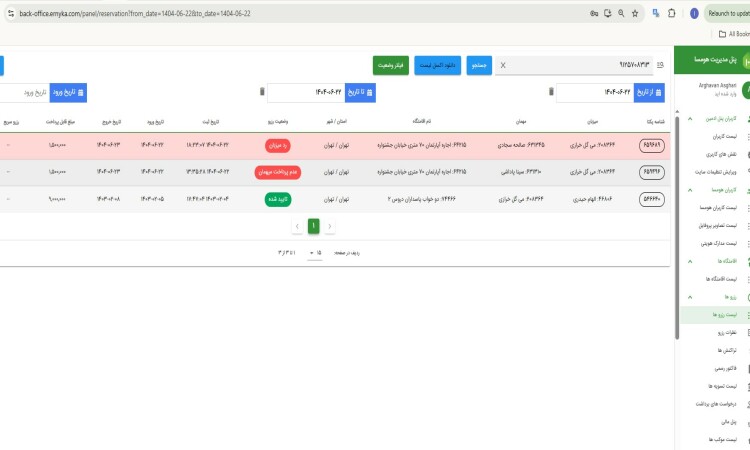The width and height of the screenshot is (750, 450).
Task: Open the browser zoom magnifier icon
Action: pyautogui.click(x=621, y=13)
